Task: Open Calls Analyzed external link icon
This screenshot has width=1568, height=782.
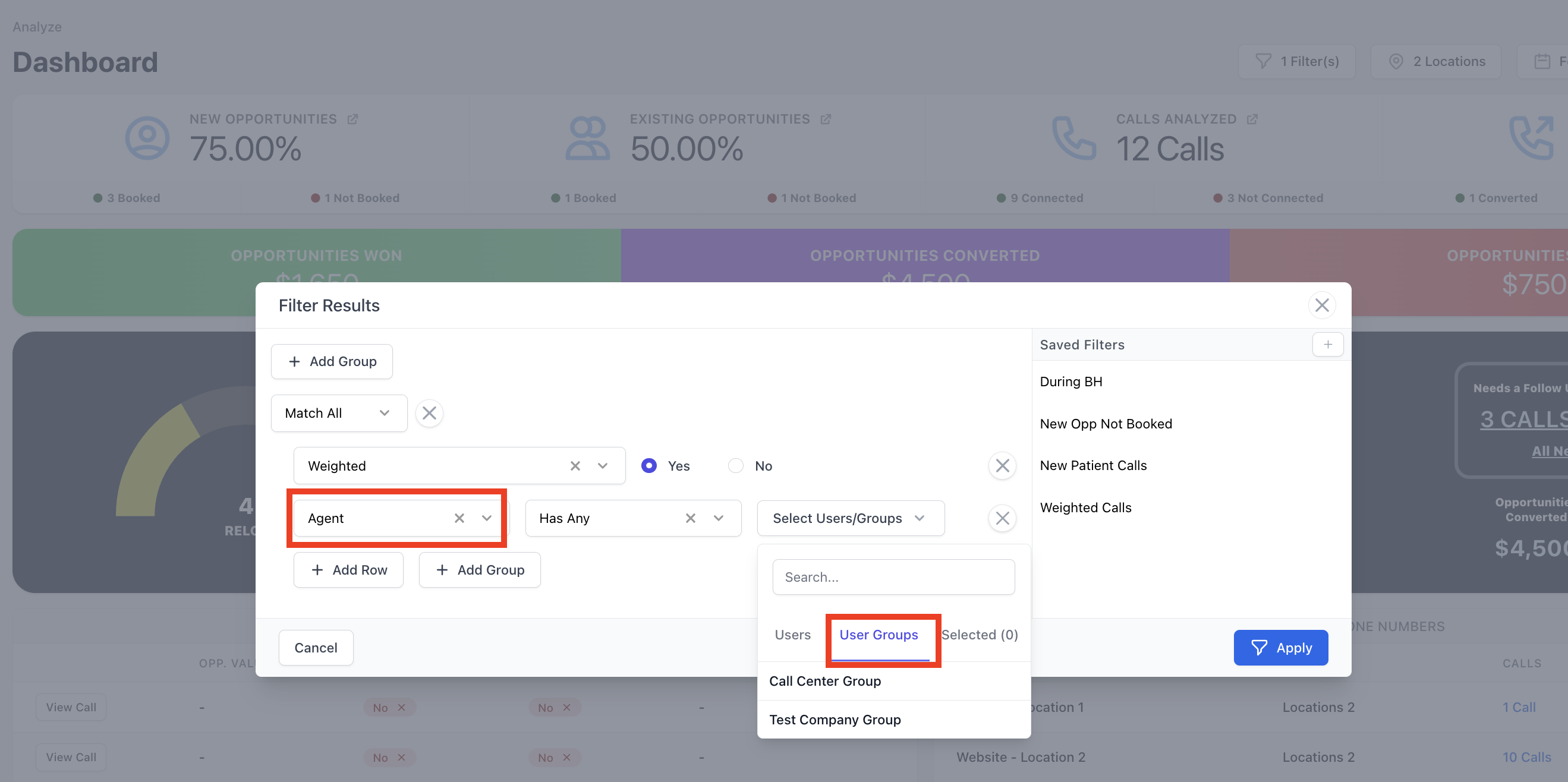Action: (x=1252, y=119)
